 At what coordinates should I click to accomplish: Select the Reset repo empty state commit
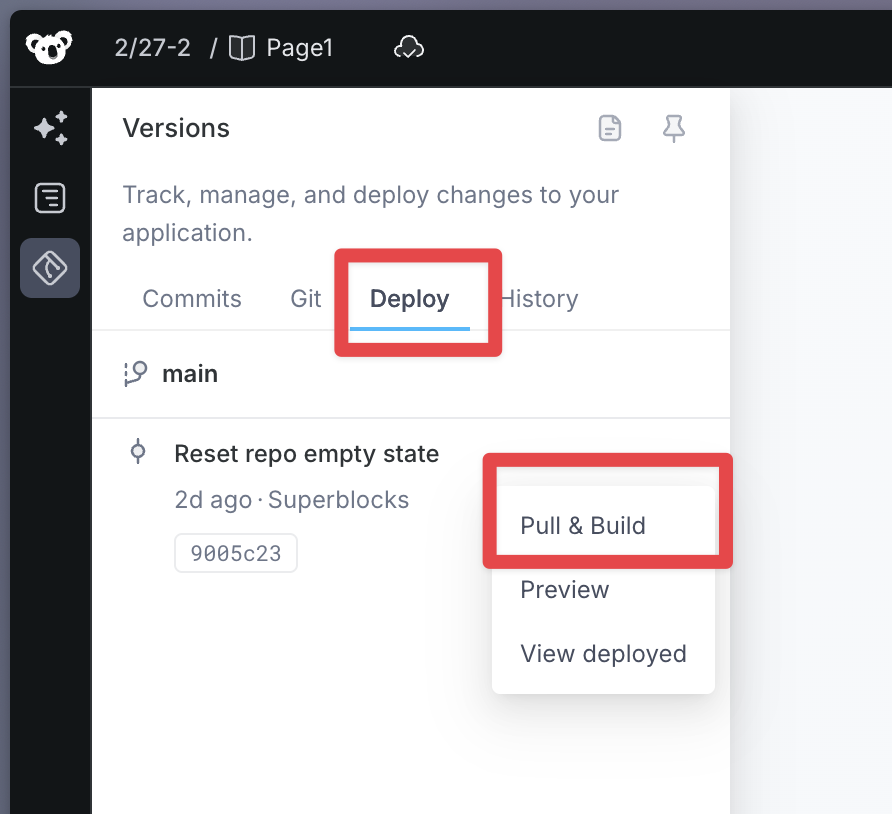pyautogui.click(x=306, y=454)
